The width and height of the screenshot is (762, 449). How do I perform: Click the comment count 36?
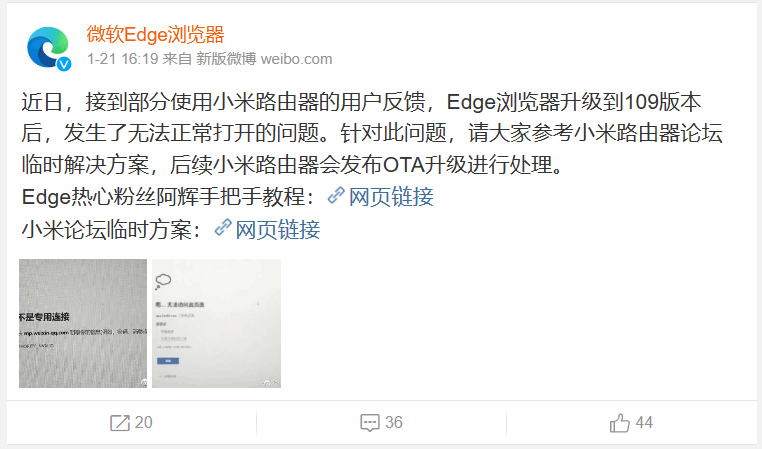coord(394,422)
